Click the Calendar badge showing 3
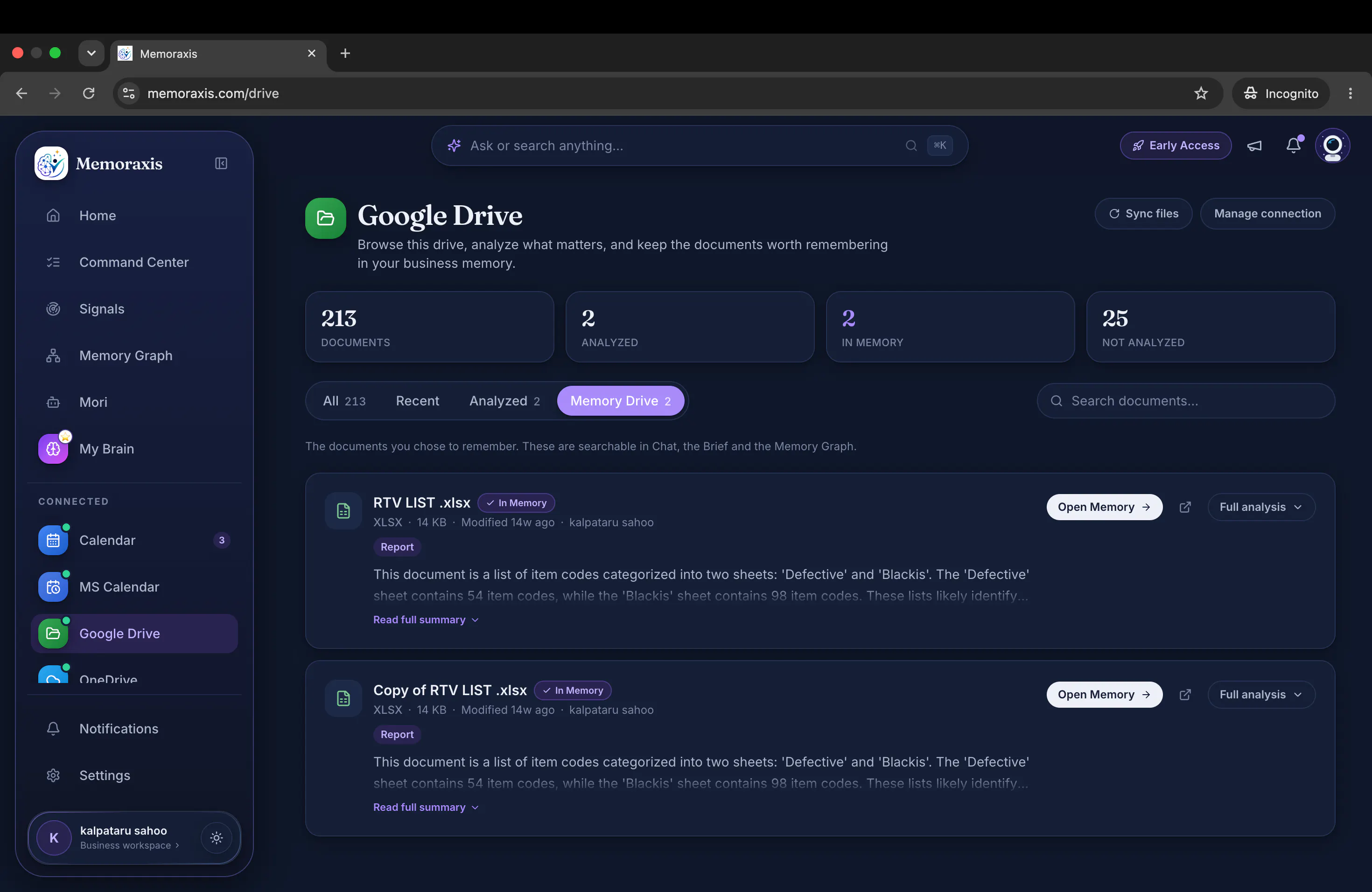 [x=221, y=541]
